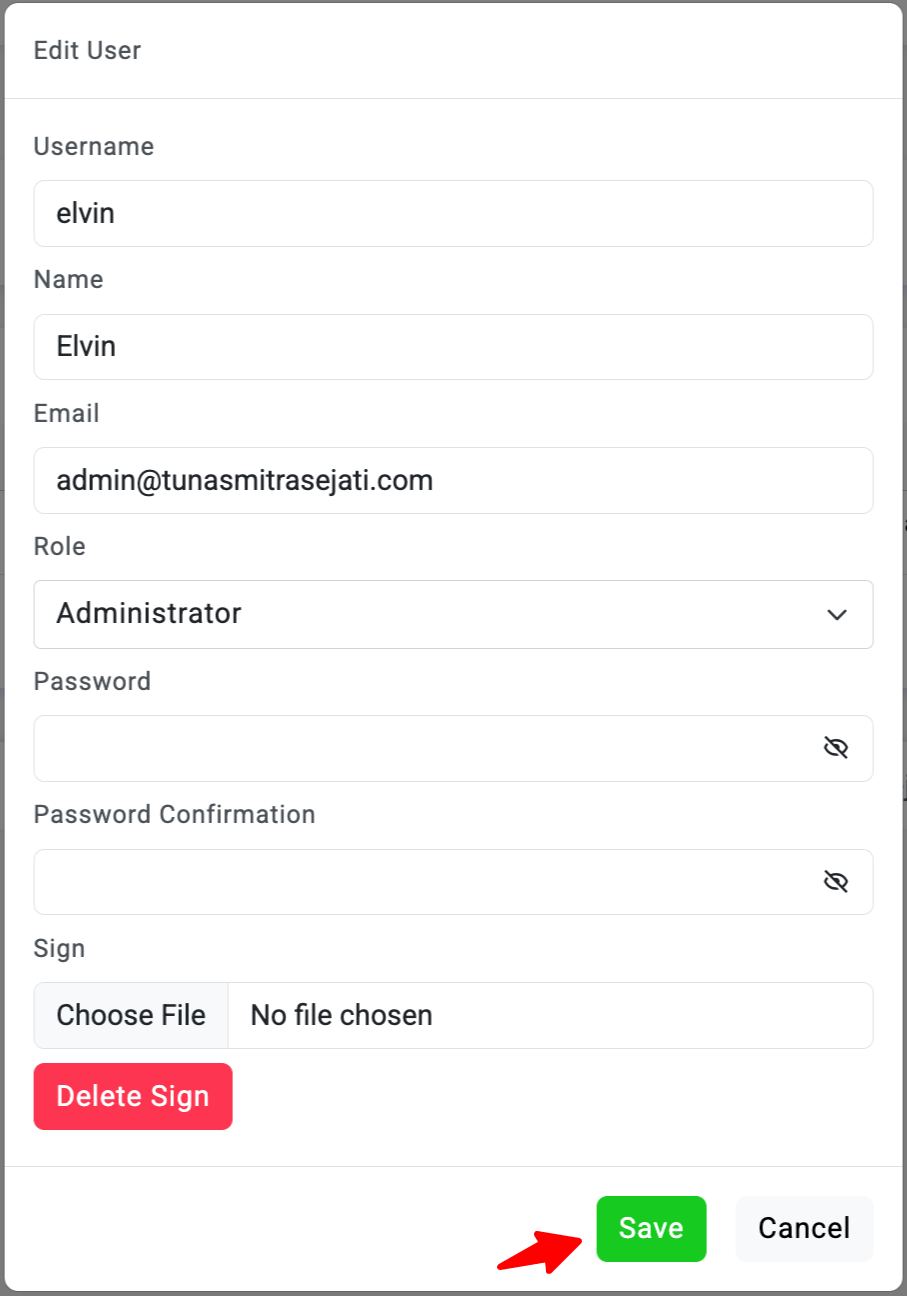907x1296 pixels.
Task: Click the Password Confirmation label text
Action: (x=175, y=815)
